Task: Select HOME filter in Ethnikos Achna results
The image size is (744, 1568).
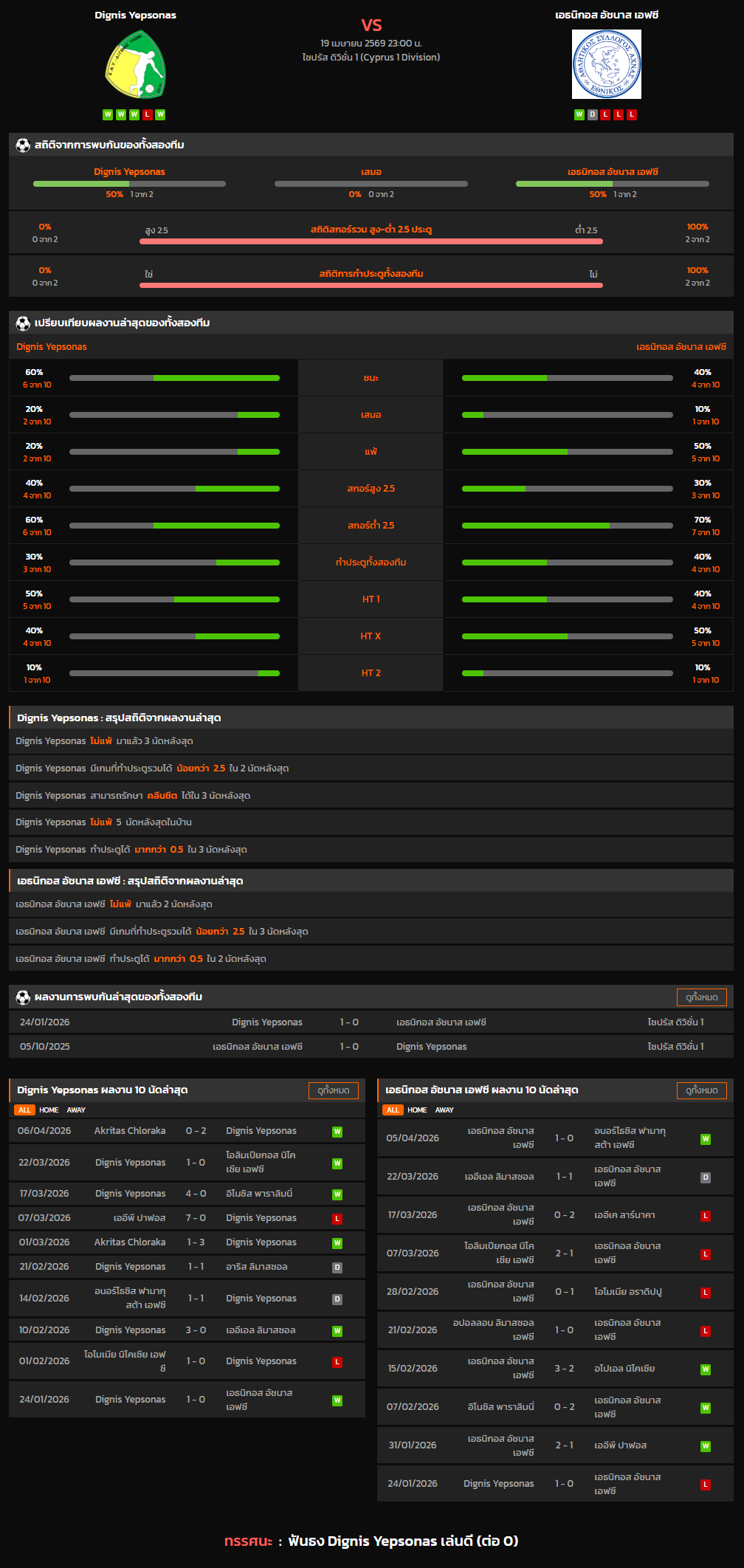Action: pyautogui.click(x=417, y=1110)
